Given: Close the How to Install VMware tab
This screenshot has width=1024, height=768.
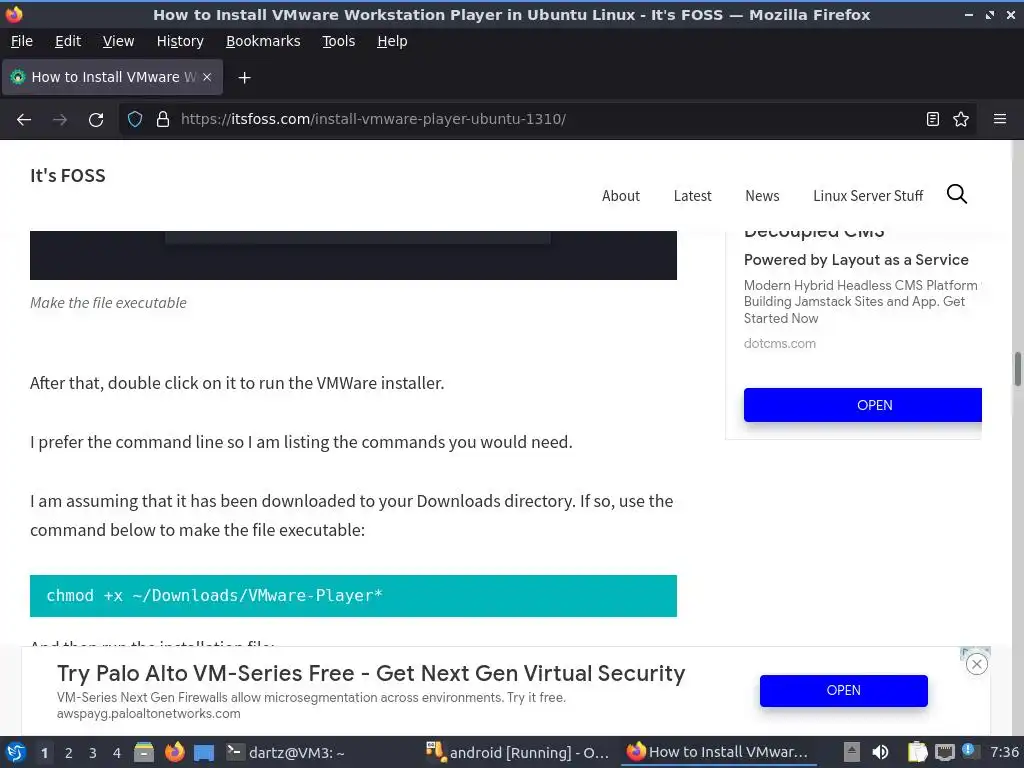Looking at the screenshot, I should [207, 77].
